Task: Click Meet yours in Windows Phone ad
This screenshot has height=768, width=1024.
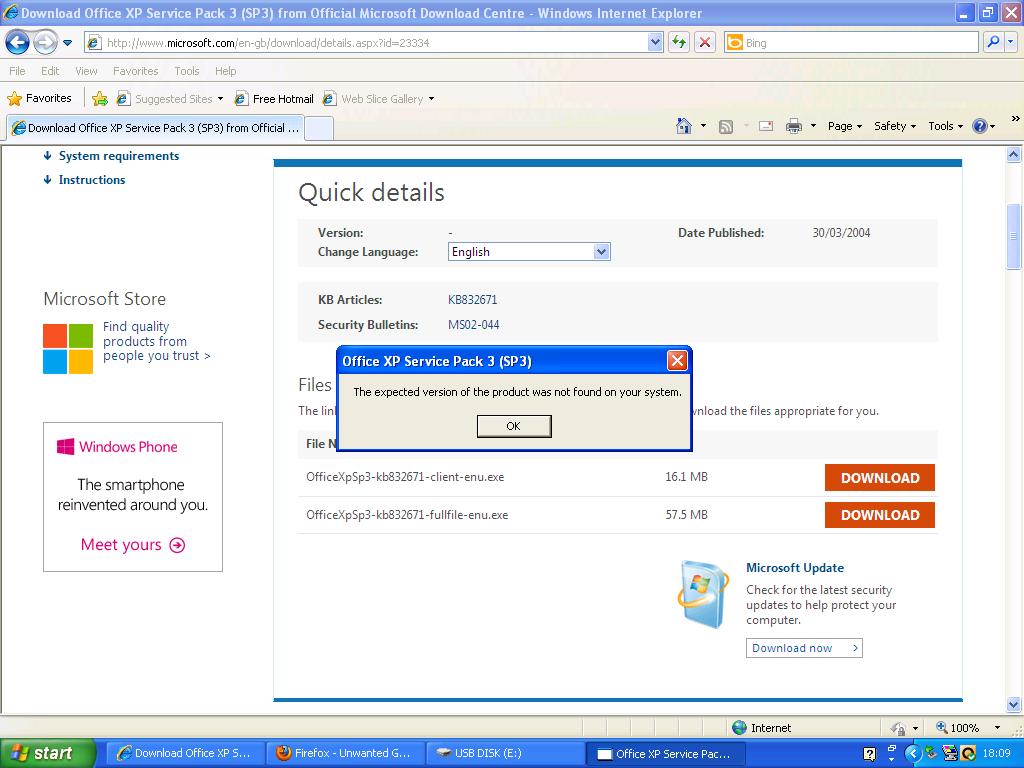Action: (x=133, y=545)
